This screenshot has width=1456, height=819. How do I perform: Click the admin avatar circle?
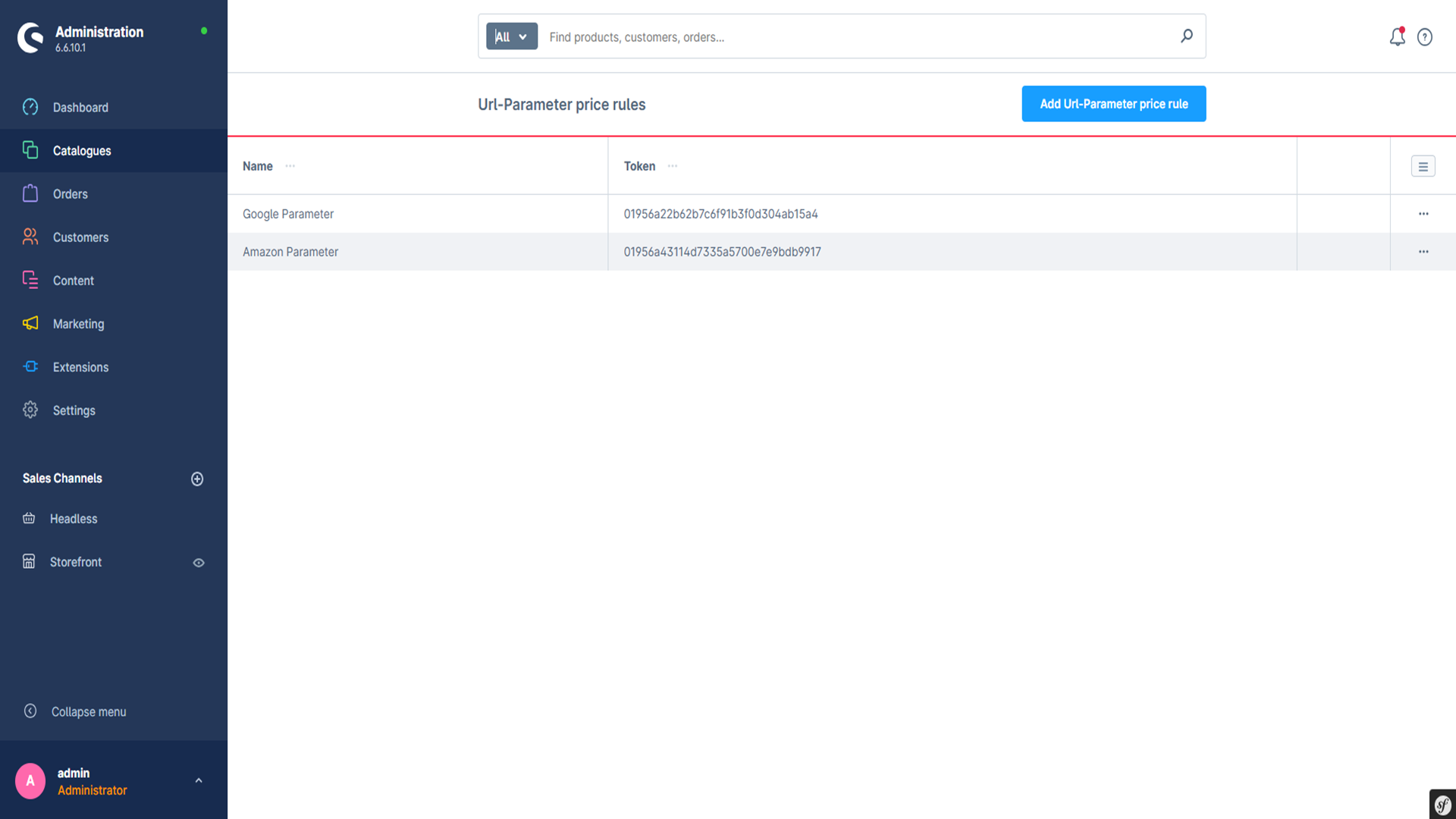click(x=30, y=781)
